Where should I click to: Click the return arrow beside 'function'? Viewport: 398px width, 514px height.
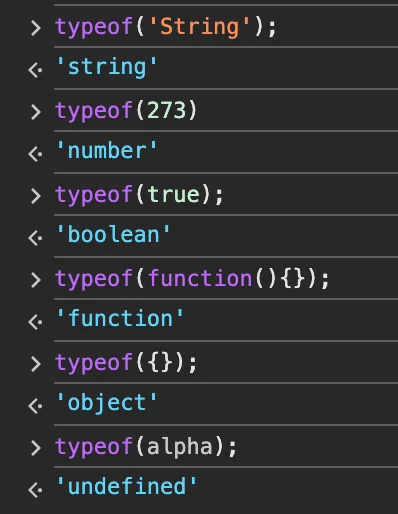(x=35, y=322)
